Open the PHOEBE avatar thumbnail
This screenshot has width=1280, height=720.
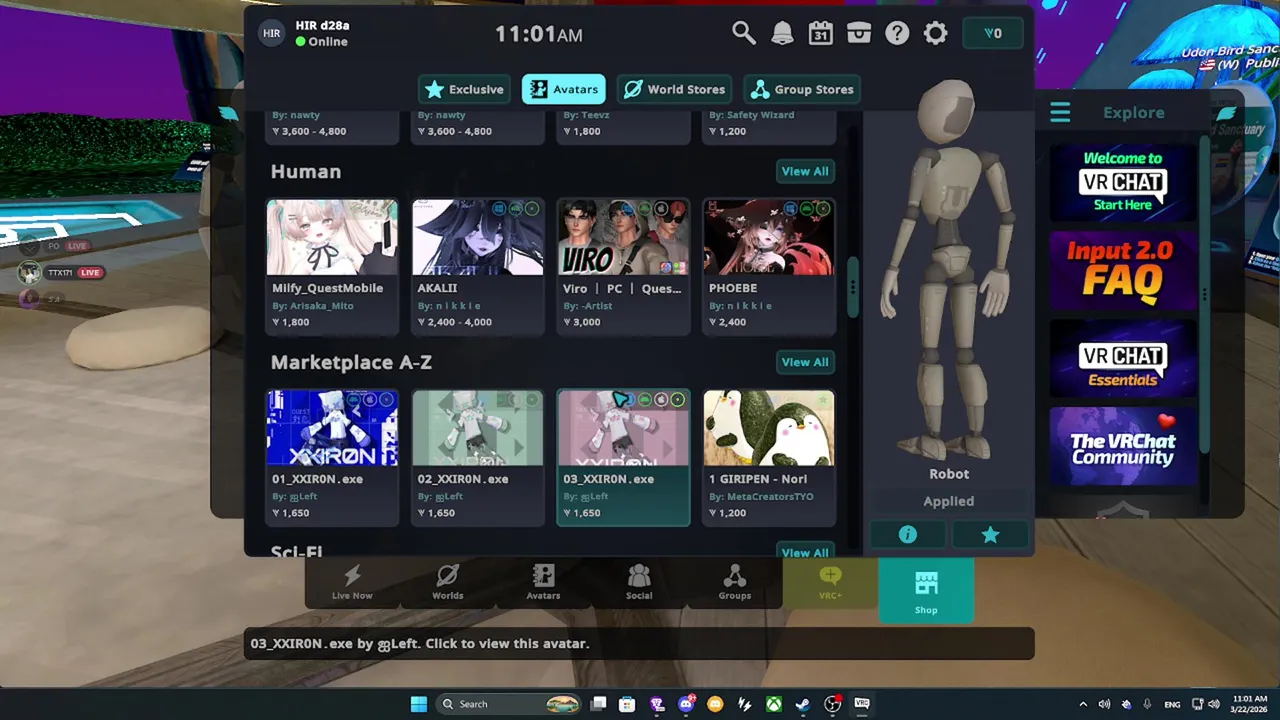(x=769, y=237)
